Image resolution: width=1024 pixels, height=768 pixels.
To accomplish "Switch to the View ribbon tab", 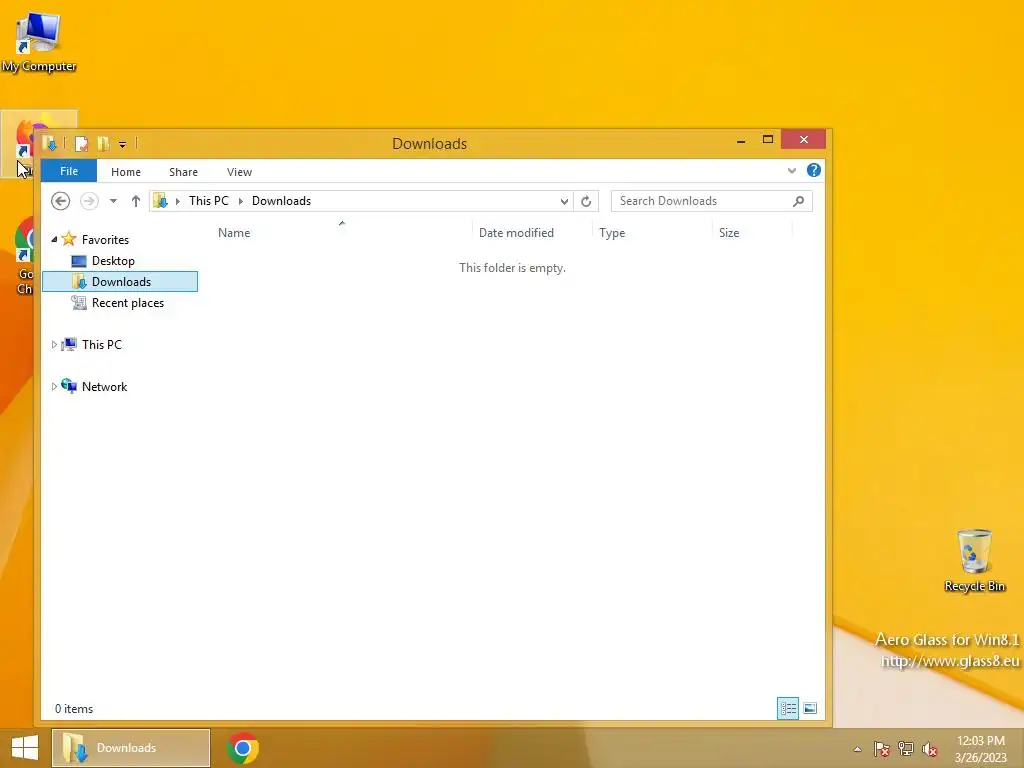I will coord(239,172).
